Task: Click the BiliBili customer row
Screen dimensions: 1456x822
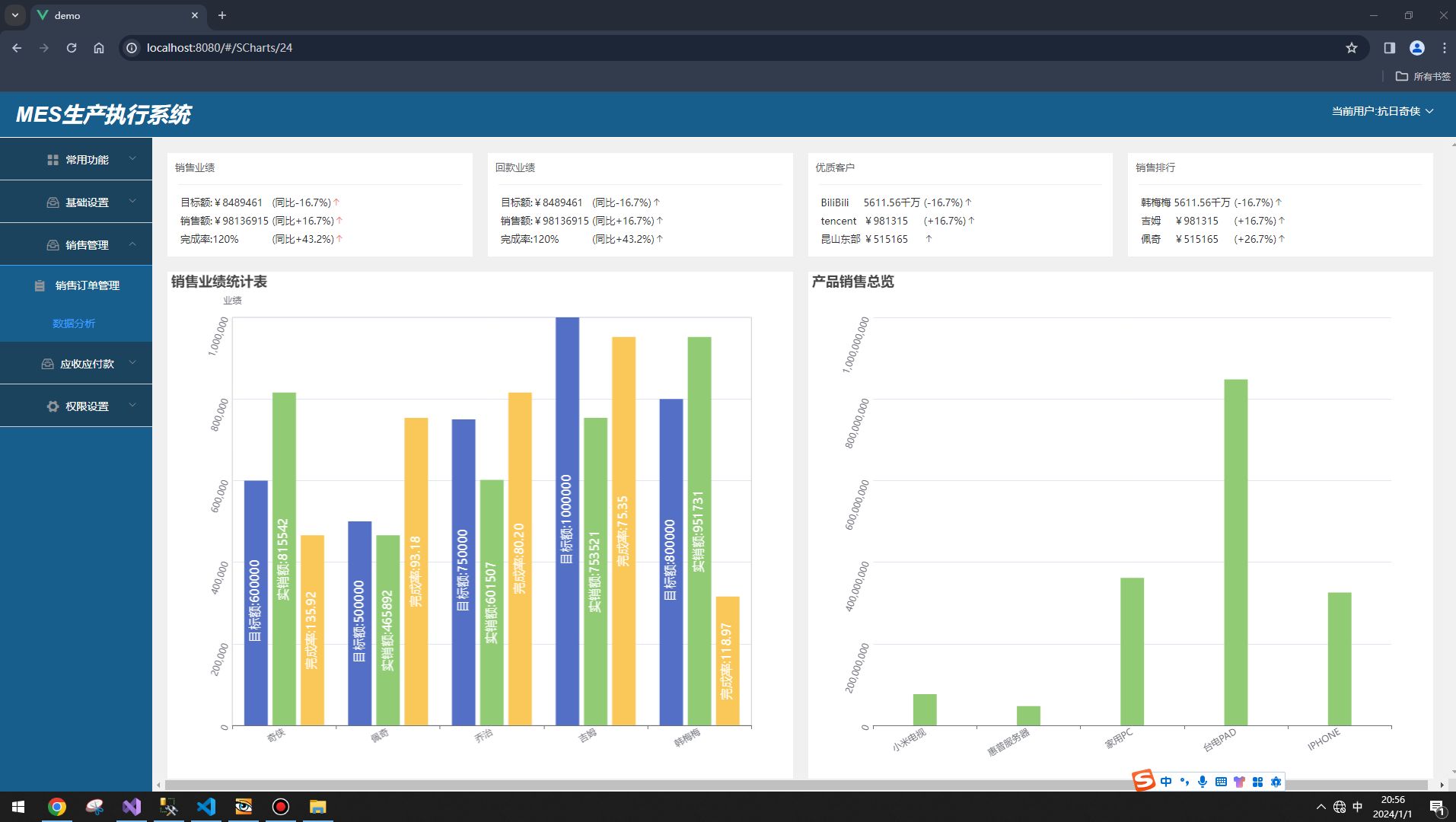Action: click(x=896, y=202)
